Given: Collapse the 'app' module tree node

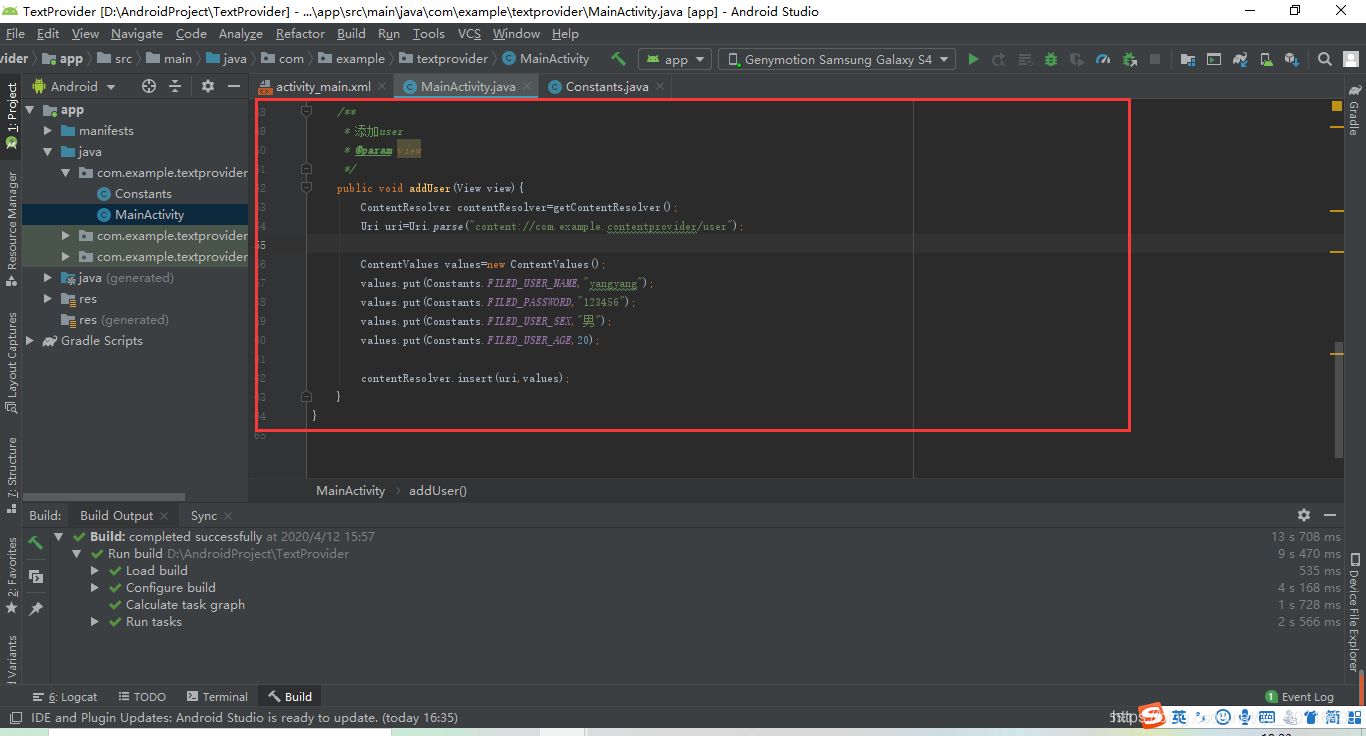Looking at the screenshot, I should [30, 110].
